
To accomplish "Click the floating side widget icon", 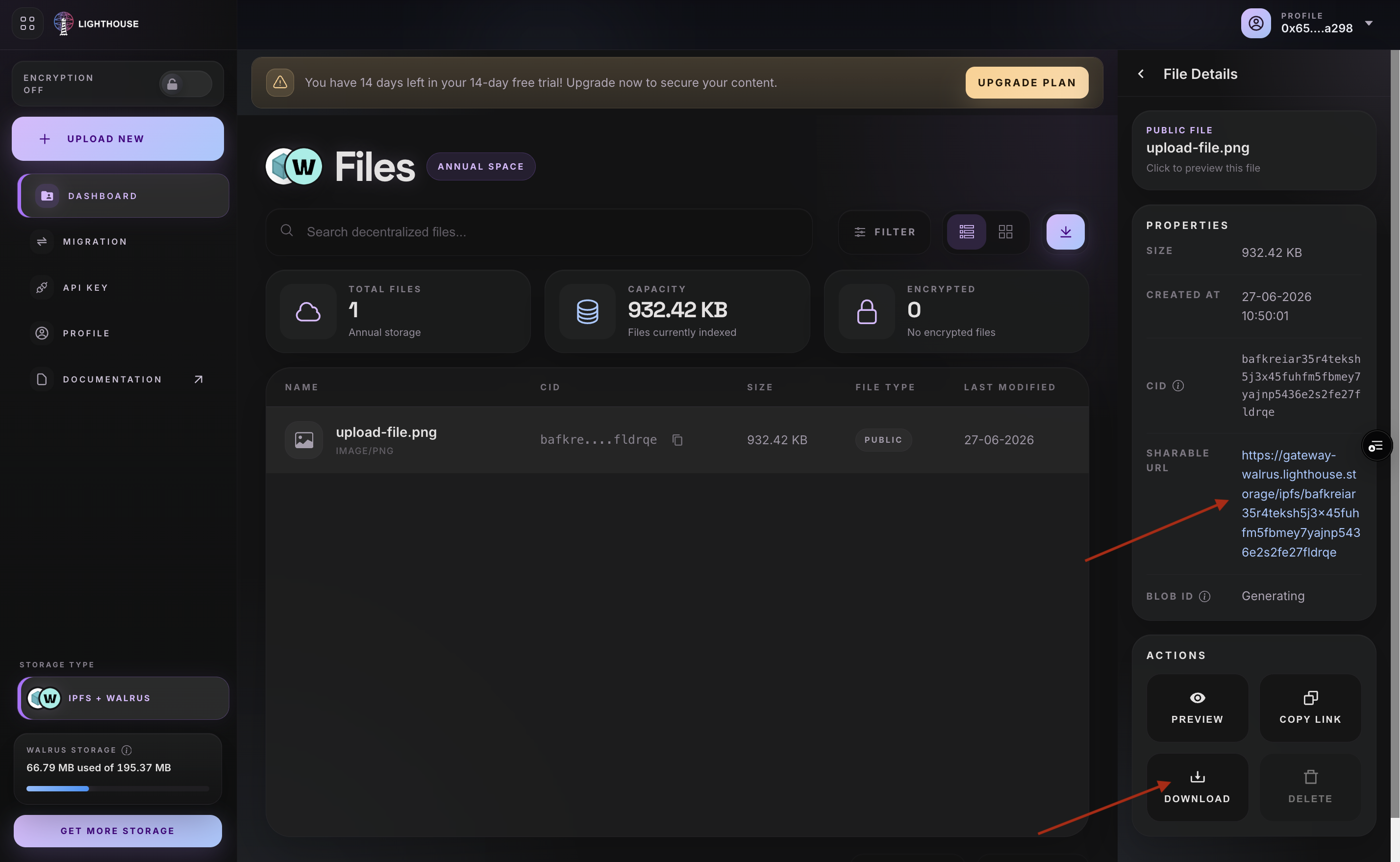I will tap(1376, 446).
